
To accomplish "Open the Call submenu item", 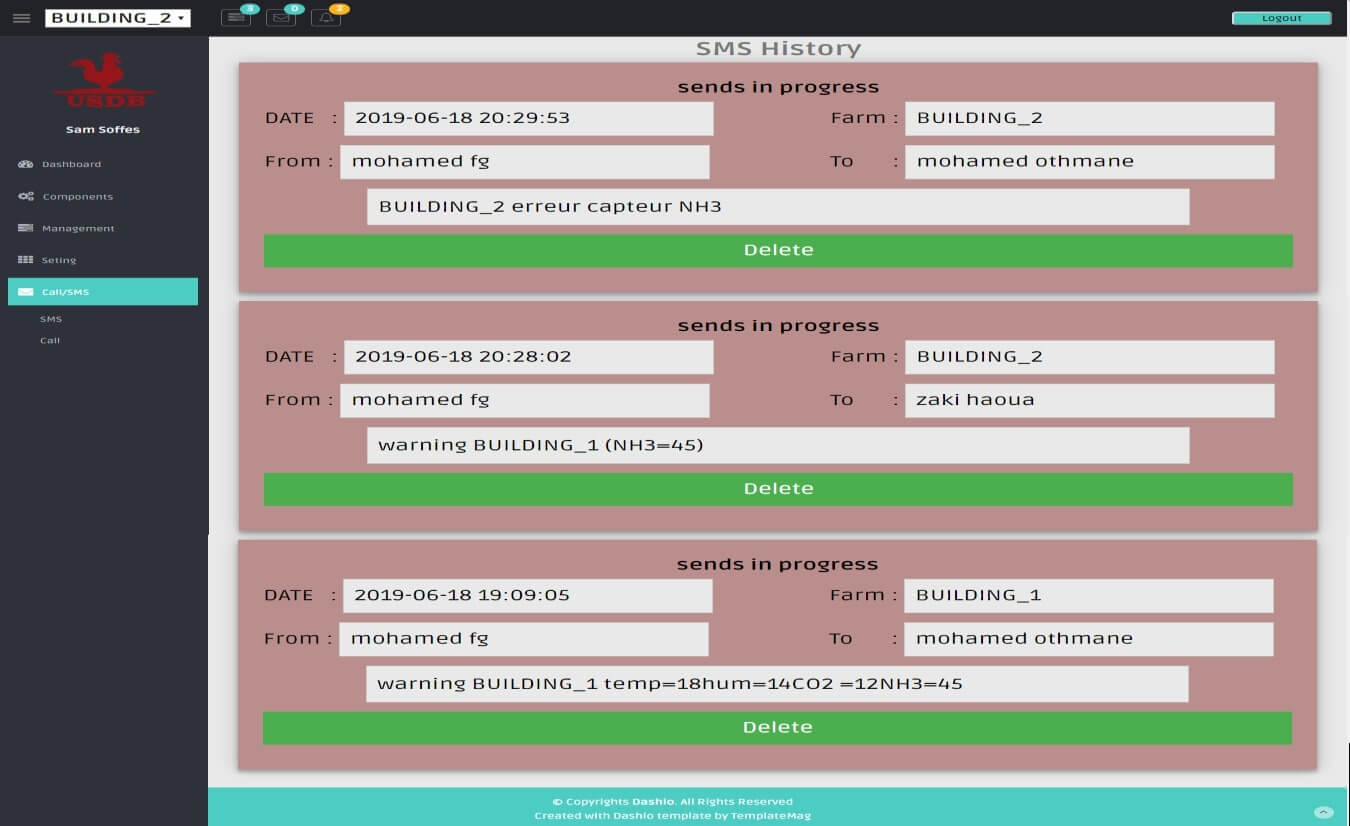I will tap(47, 340).
